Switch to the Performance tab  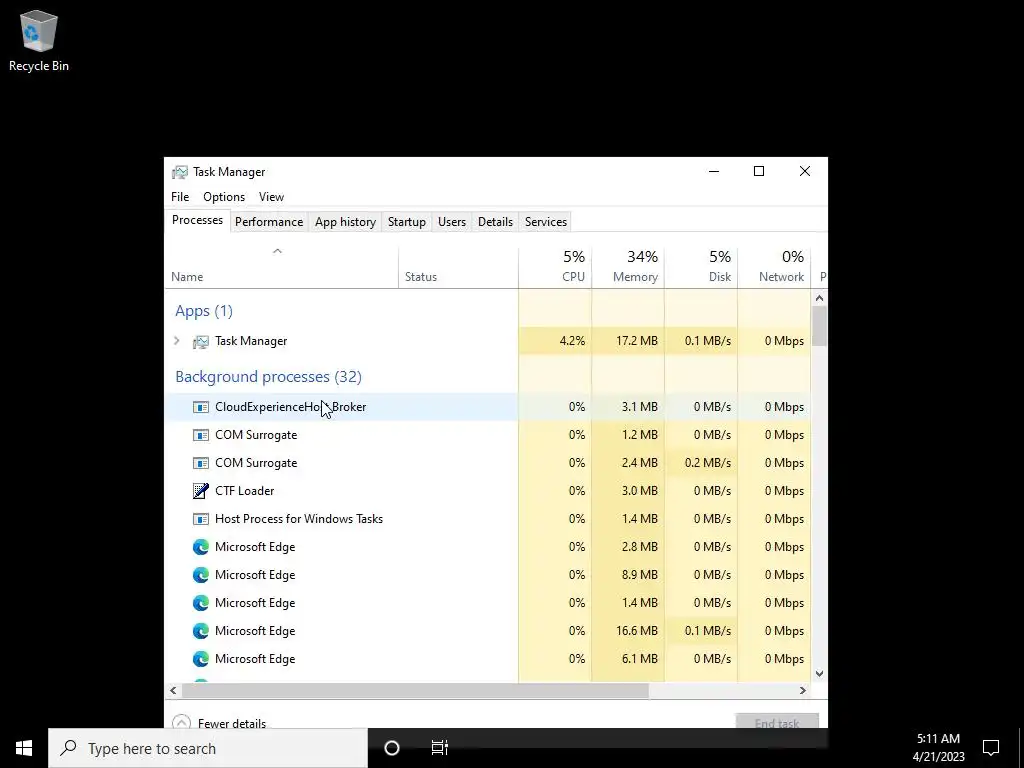(269, 222)
